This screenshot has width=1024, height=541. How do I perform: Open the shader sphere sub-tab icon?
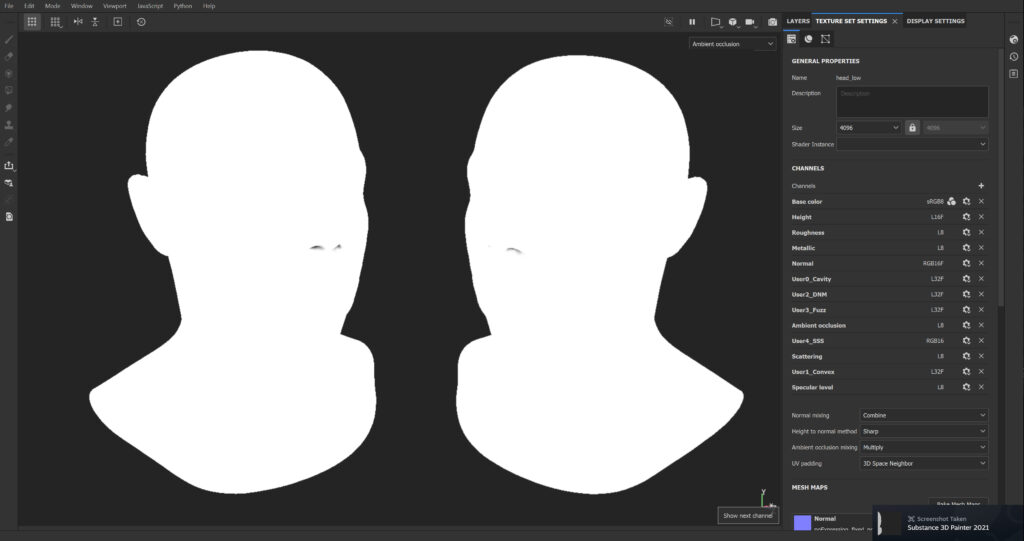(x=808, y=39)
